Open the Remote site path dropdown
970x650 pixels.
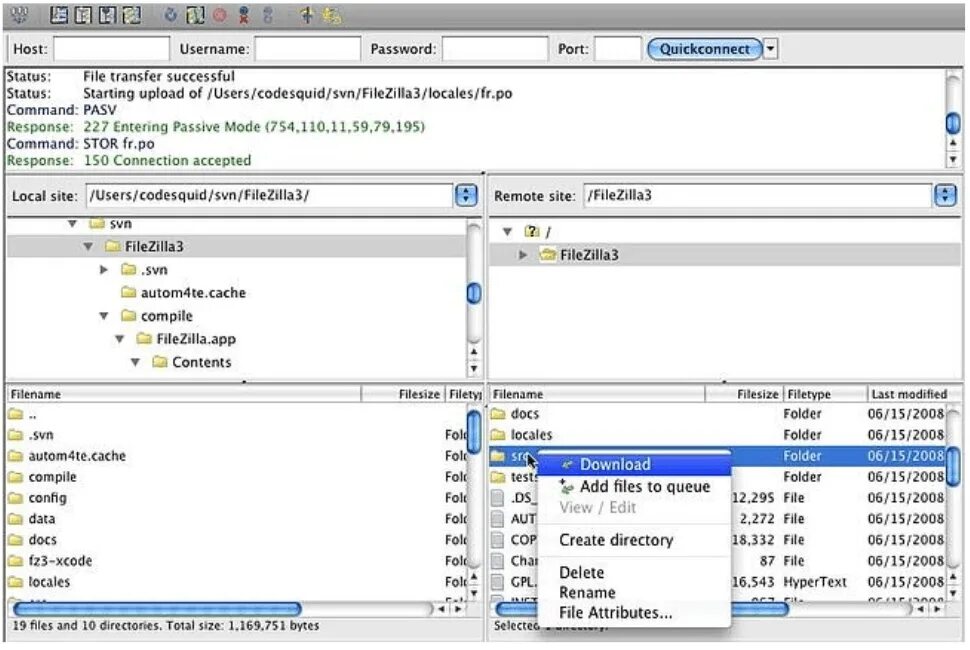(x=945, y=195)
